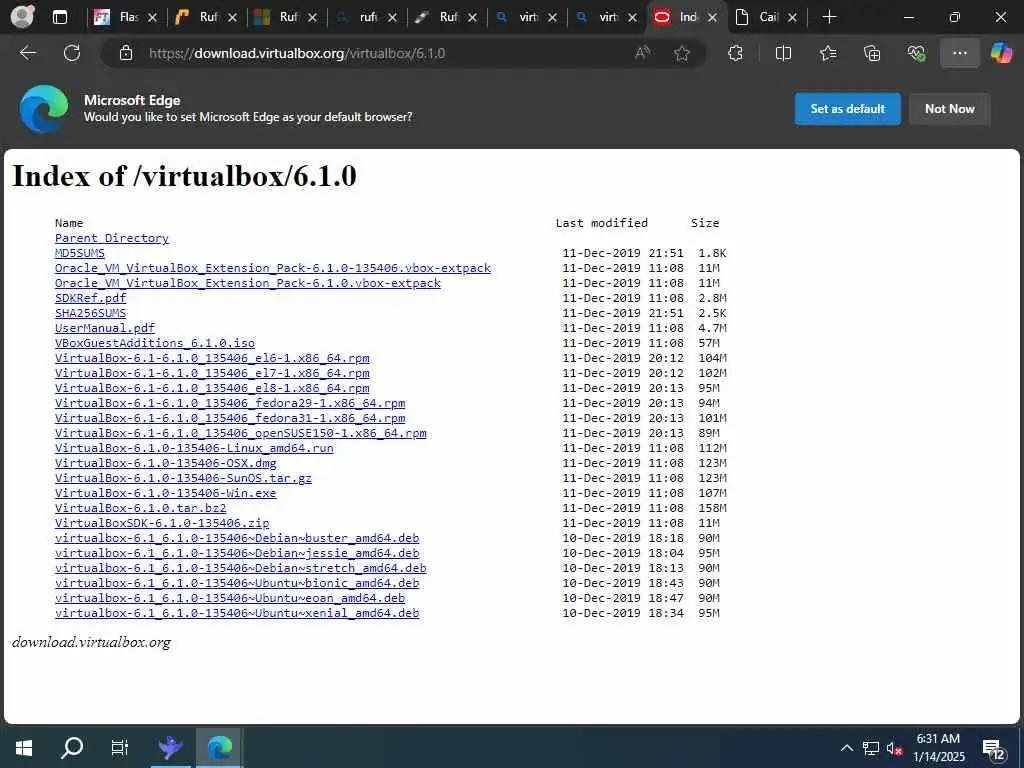Screen dimensions: 1024x768
Task: Download the Debian~stretch_amd64.deb link
Action: tap(240, 568)
